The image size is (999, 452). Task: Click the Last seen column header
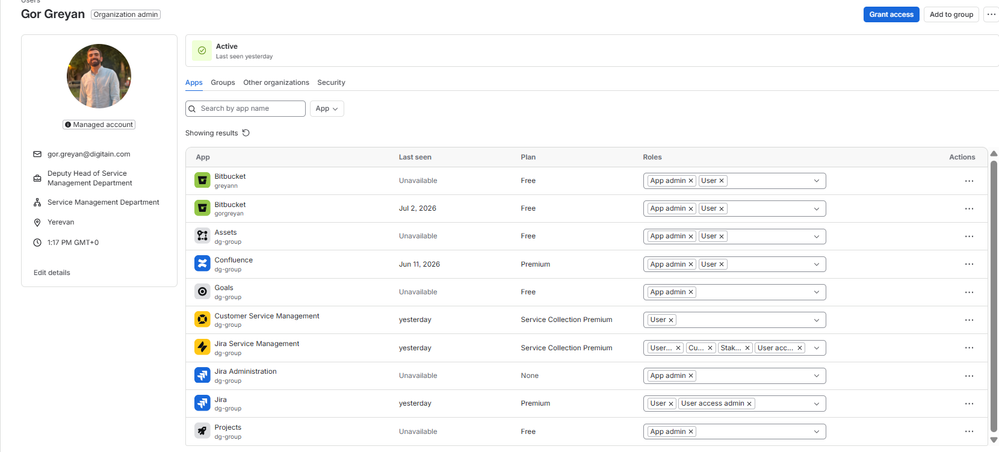415,157
